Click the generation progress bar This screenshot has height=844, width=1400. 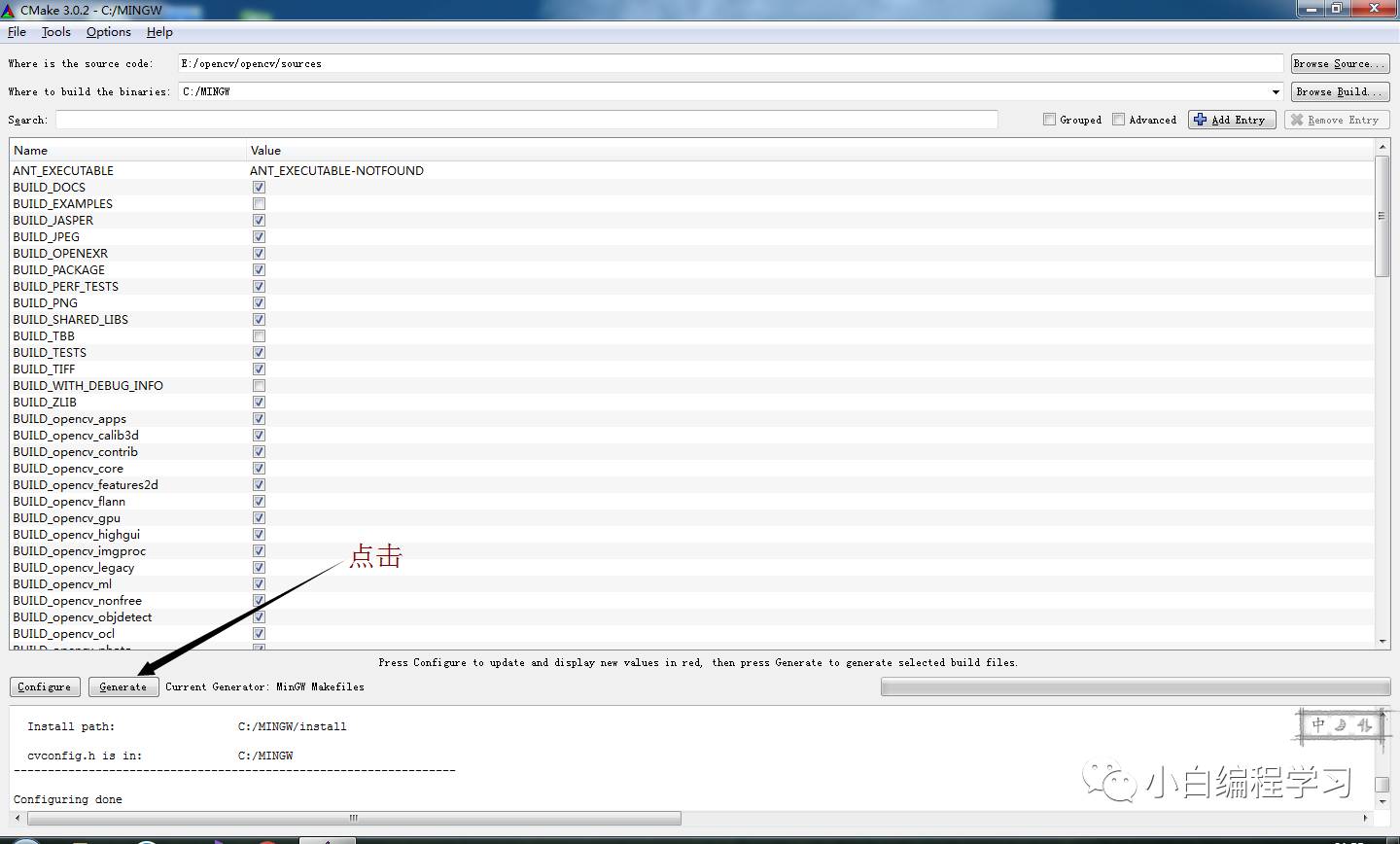pyautogui.click(x=1136, y=686)
